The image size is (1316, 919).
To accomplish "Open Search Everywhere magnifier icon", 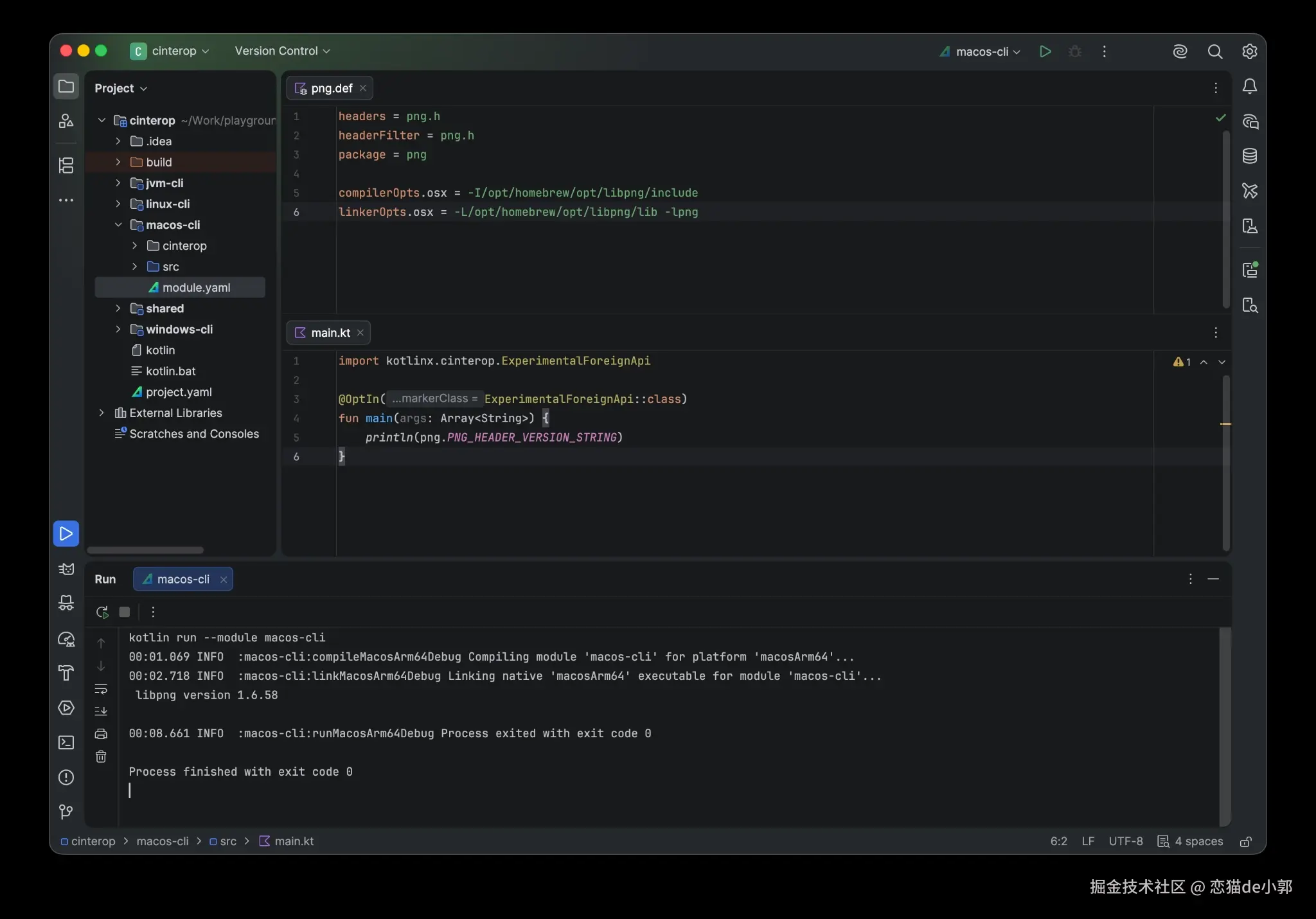I will (1214, 51).
